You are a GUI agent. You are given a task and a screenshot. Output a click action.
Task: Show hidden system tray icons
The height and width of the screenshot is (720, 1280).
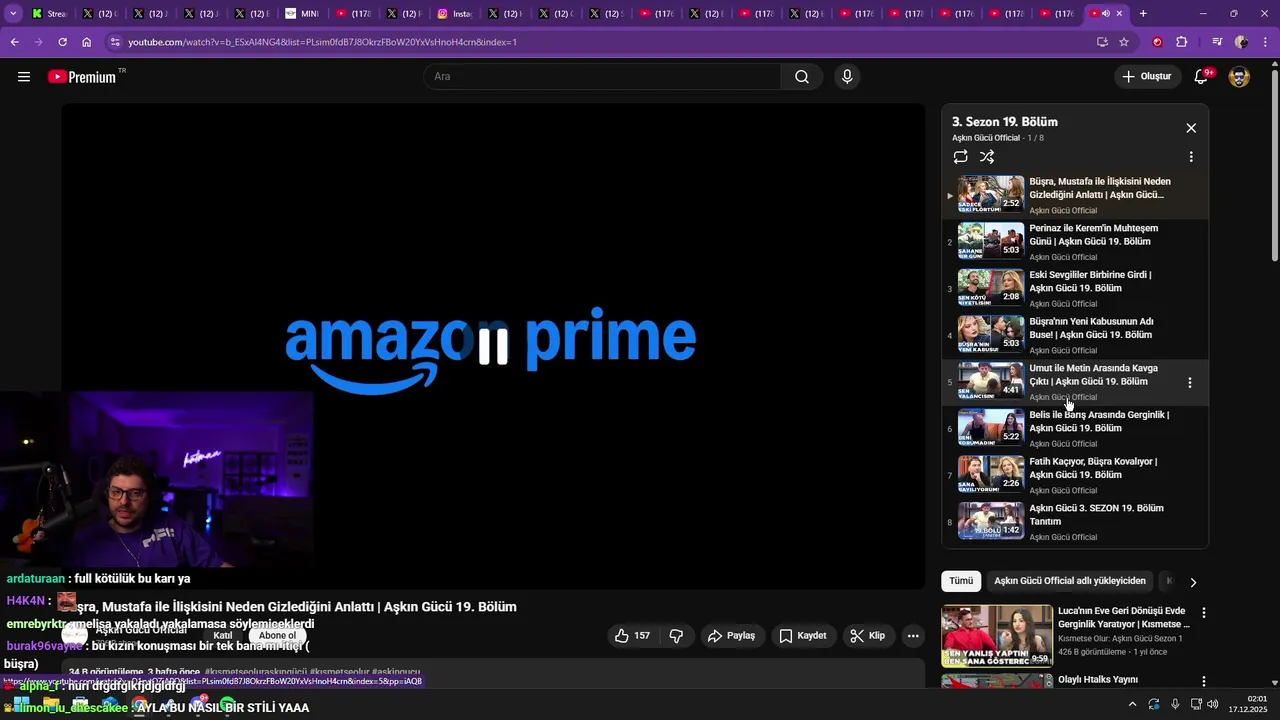[1132, 704]
